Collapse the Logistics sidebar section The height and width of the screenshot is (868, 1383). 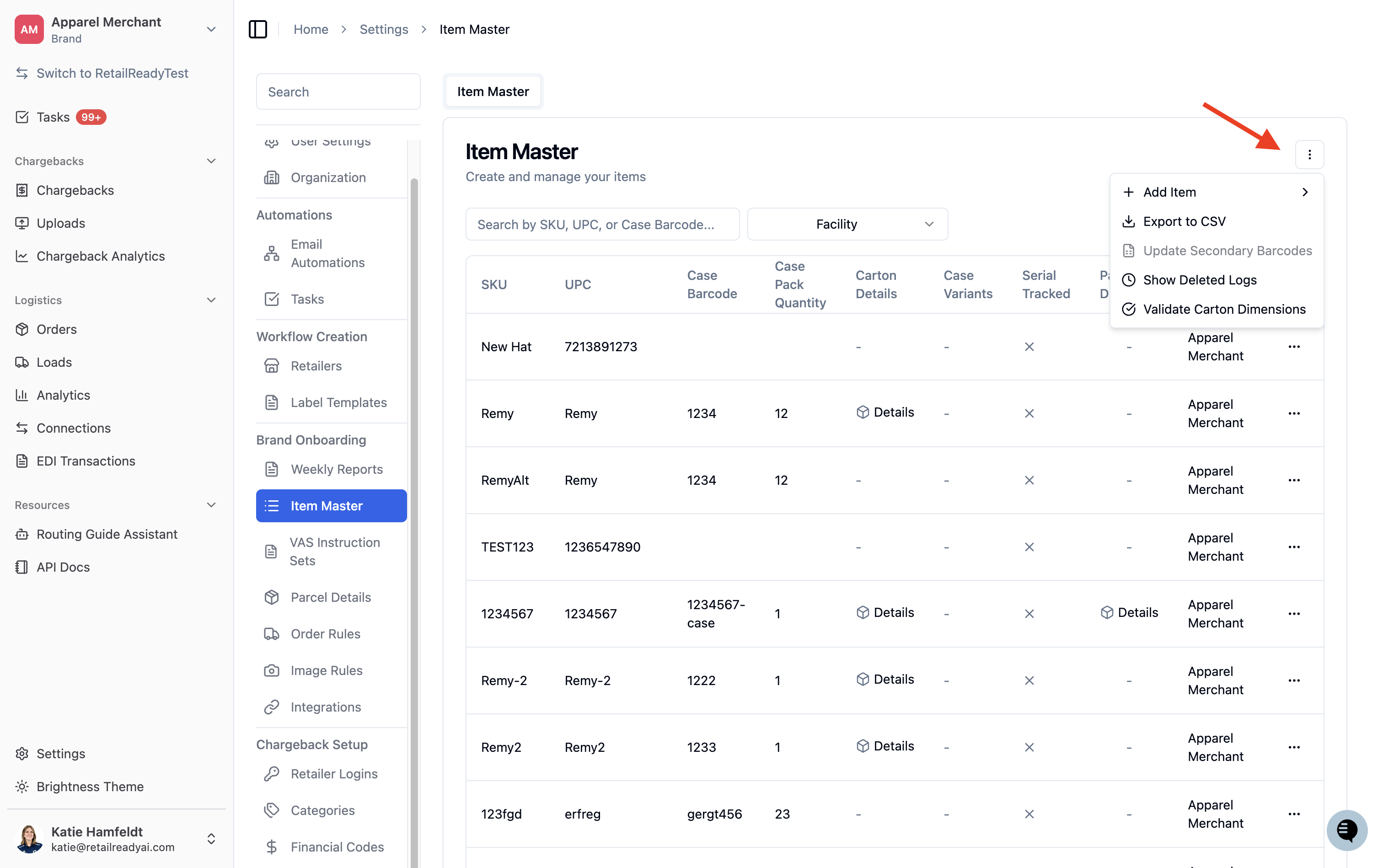click(x=211, y=300)
